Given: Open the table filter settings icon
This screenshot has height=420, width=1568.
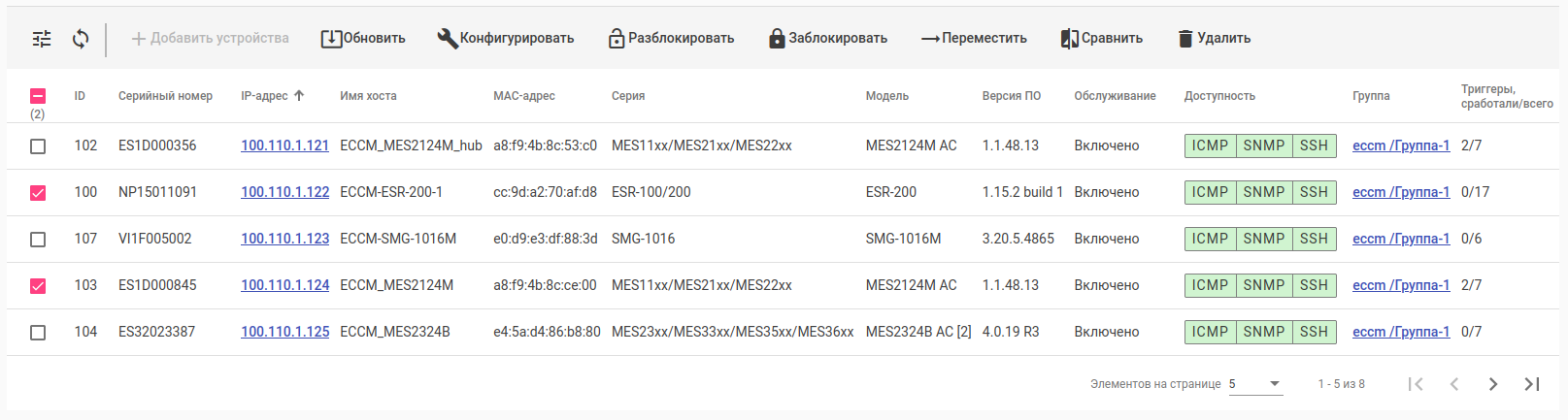Looking at the screenshot, I should (x=42, y=39).
